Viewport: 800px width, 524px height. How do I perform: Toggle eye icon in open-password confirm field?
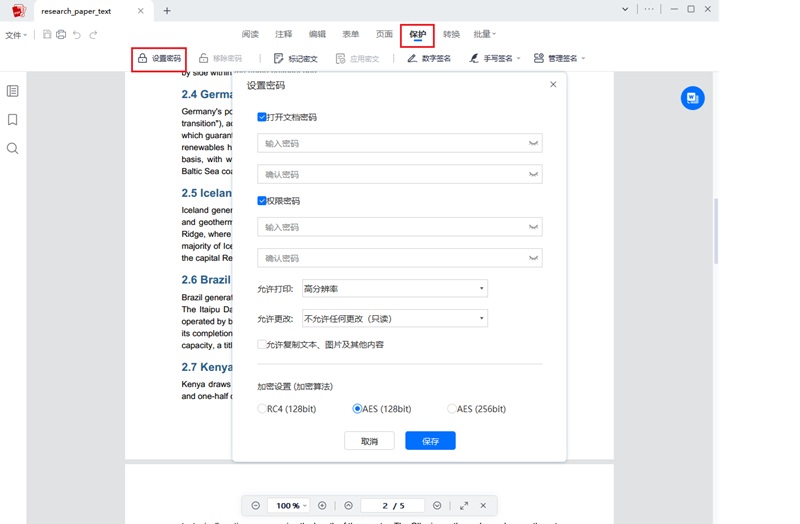[533, 174]
